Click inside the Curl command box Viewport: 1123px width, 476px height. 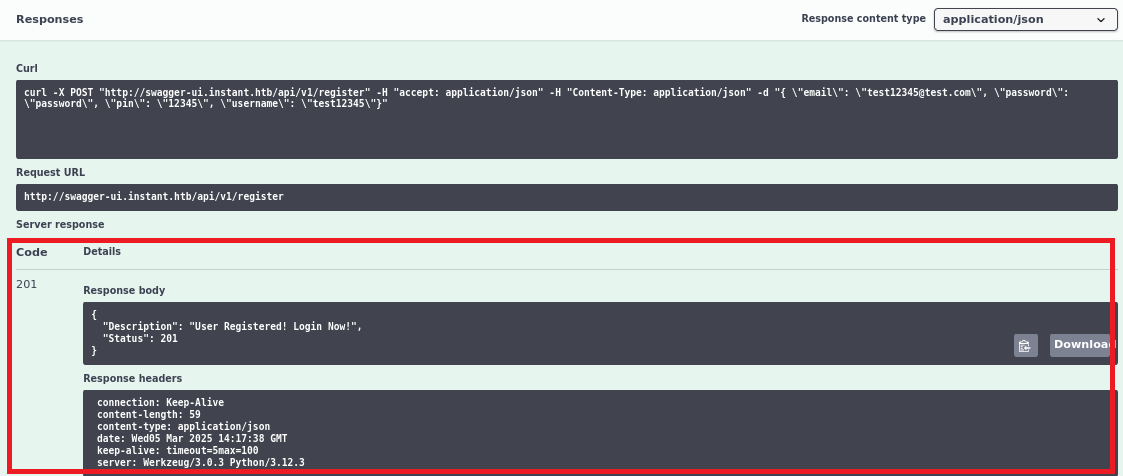point(566,119)
